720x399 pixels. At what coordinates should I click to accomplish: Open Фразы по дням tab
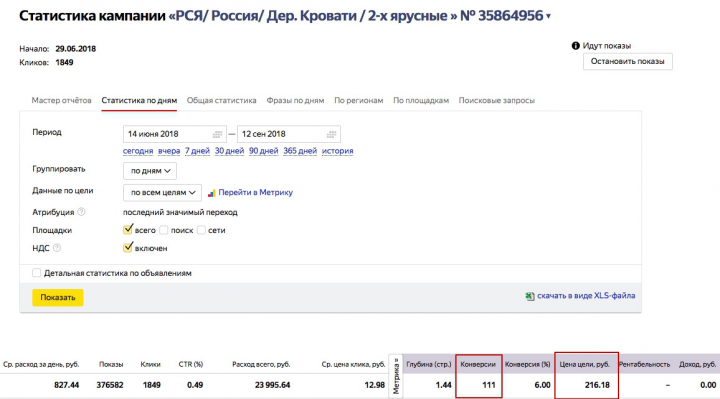(x=295, y=100)
